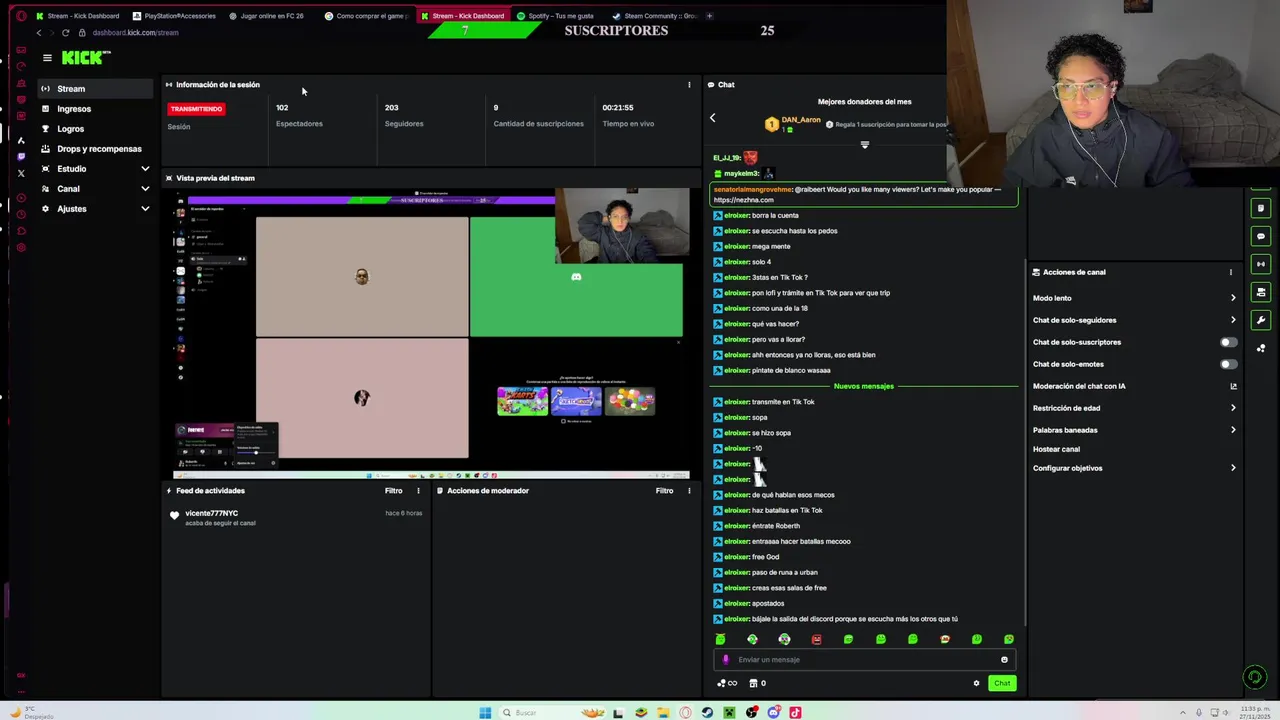The height and width of the screenshot is (720, 1280).
Task: Click the document icon in right sidebar
Action: click(1261, 209)
